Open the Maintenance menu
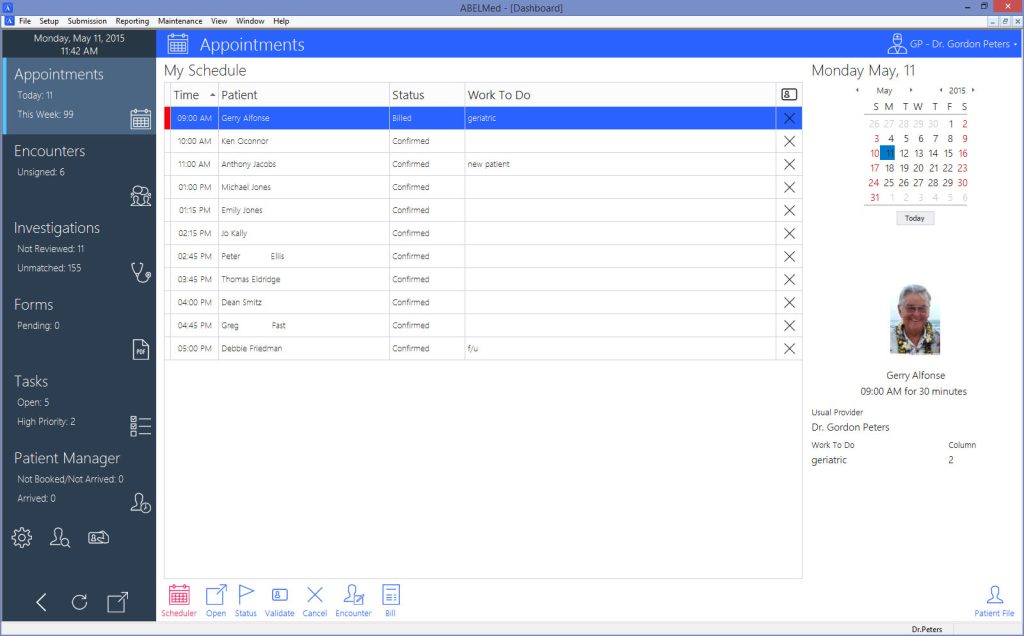 point(180,20)
